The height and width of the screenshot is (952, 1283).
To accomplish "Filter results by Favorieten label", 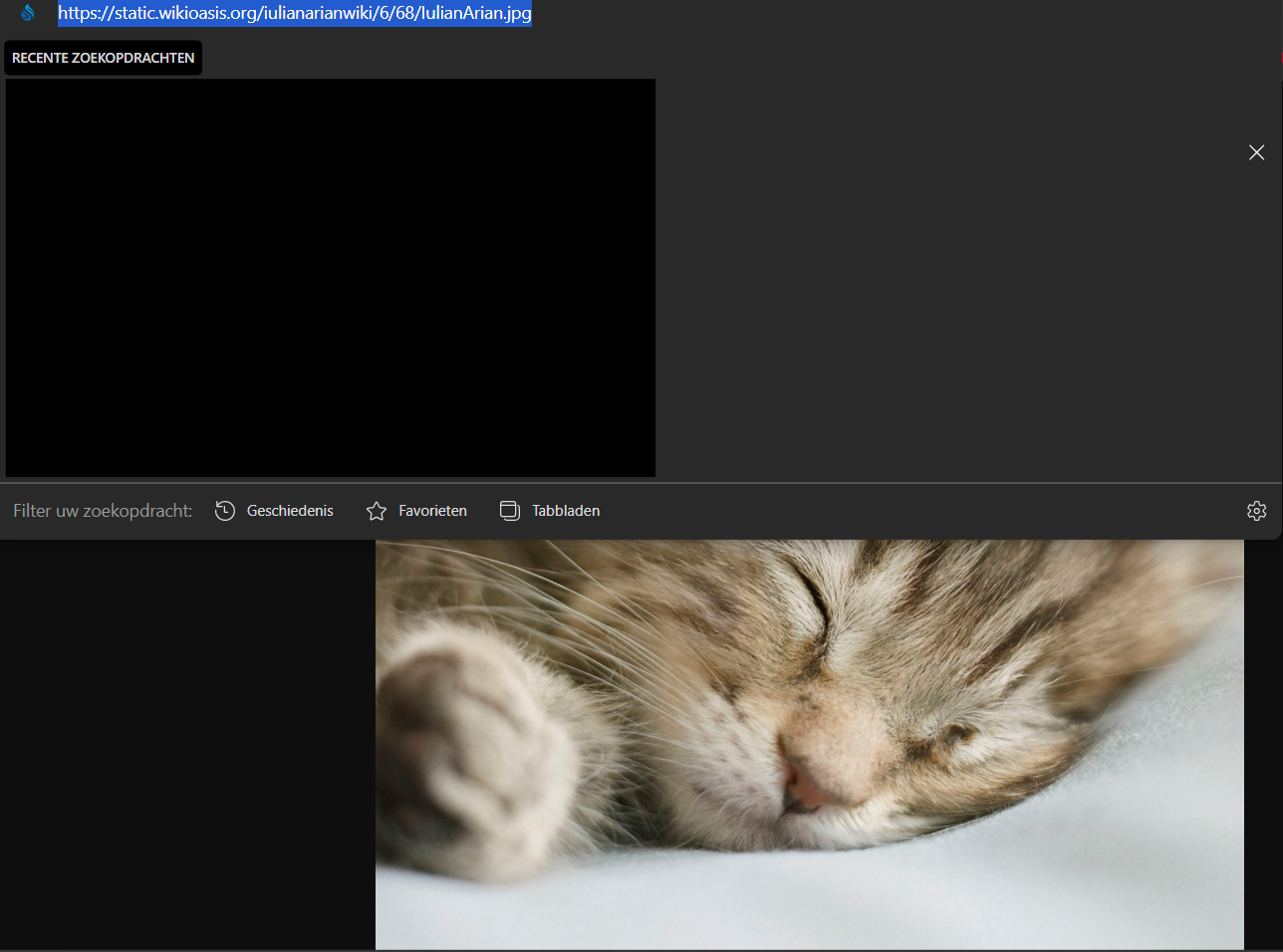I will 432,511.
